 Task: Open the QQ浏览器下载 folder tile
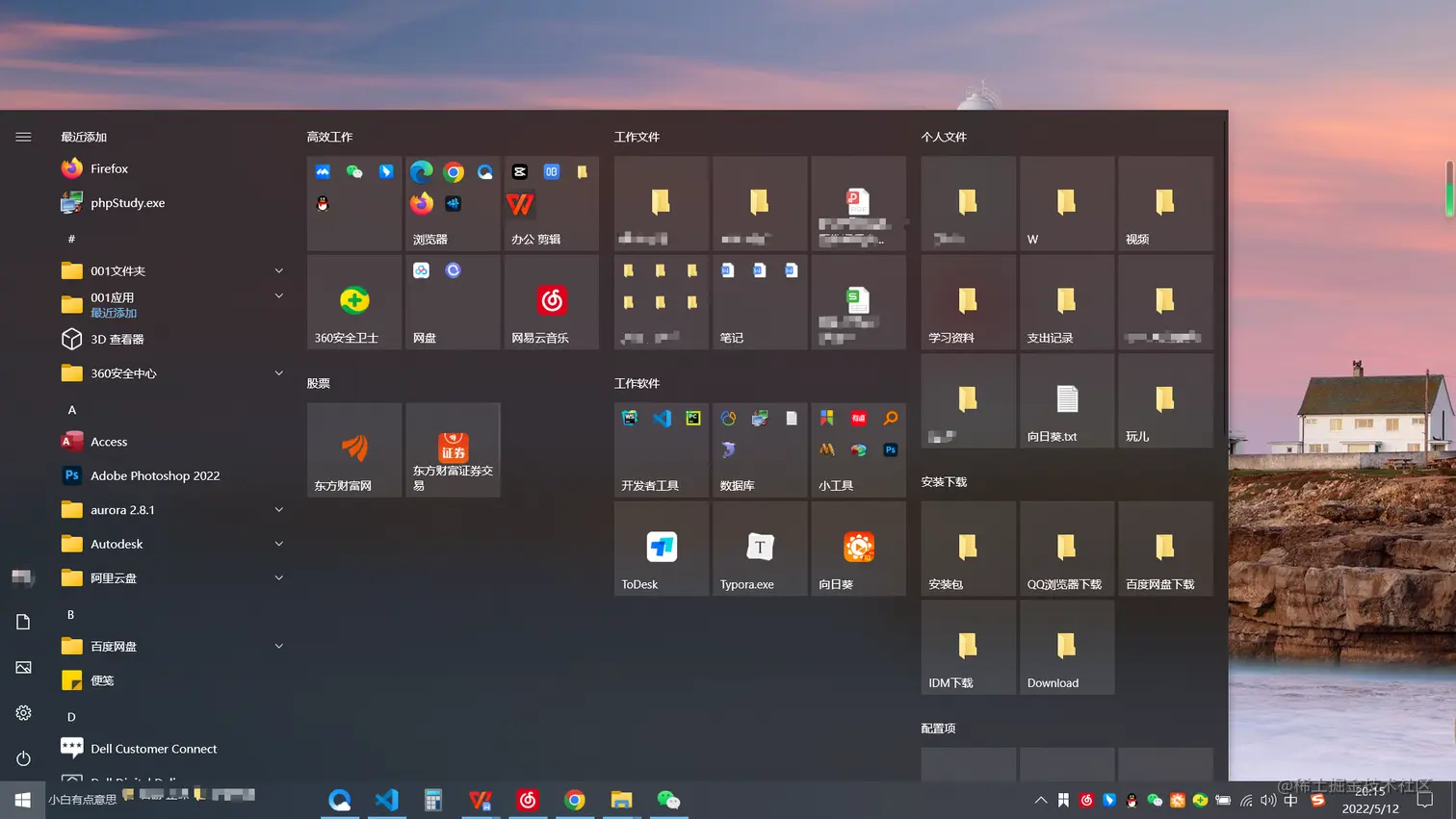[1067, 549]
